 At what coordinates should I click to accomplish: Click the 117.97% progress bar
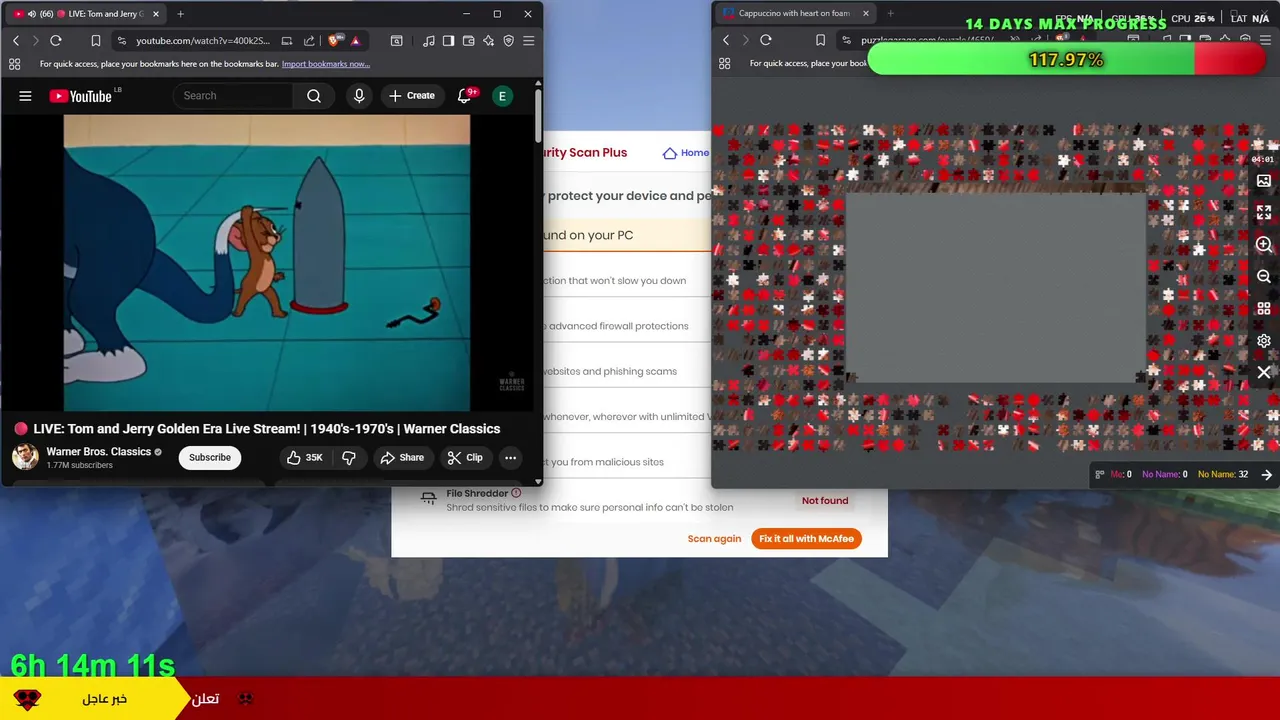1067,60
